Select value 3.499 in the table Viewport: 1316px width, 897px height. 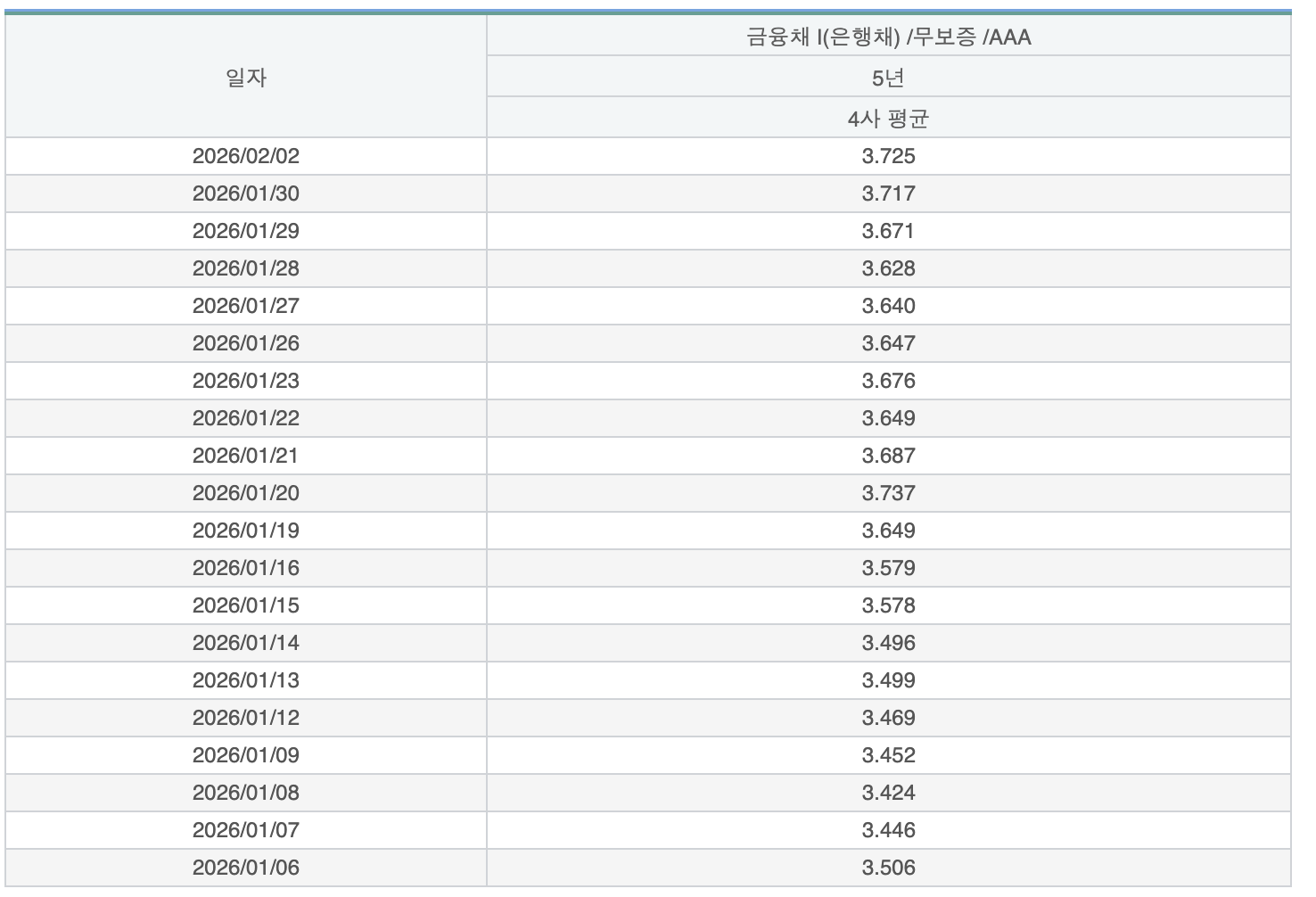889,680
